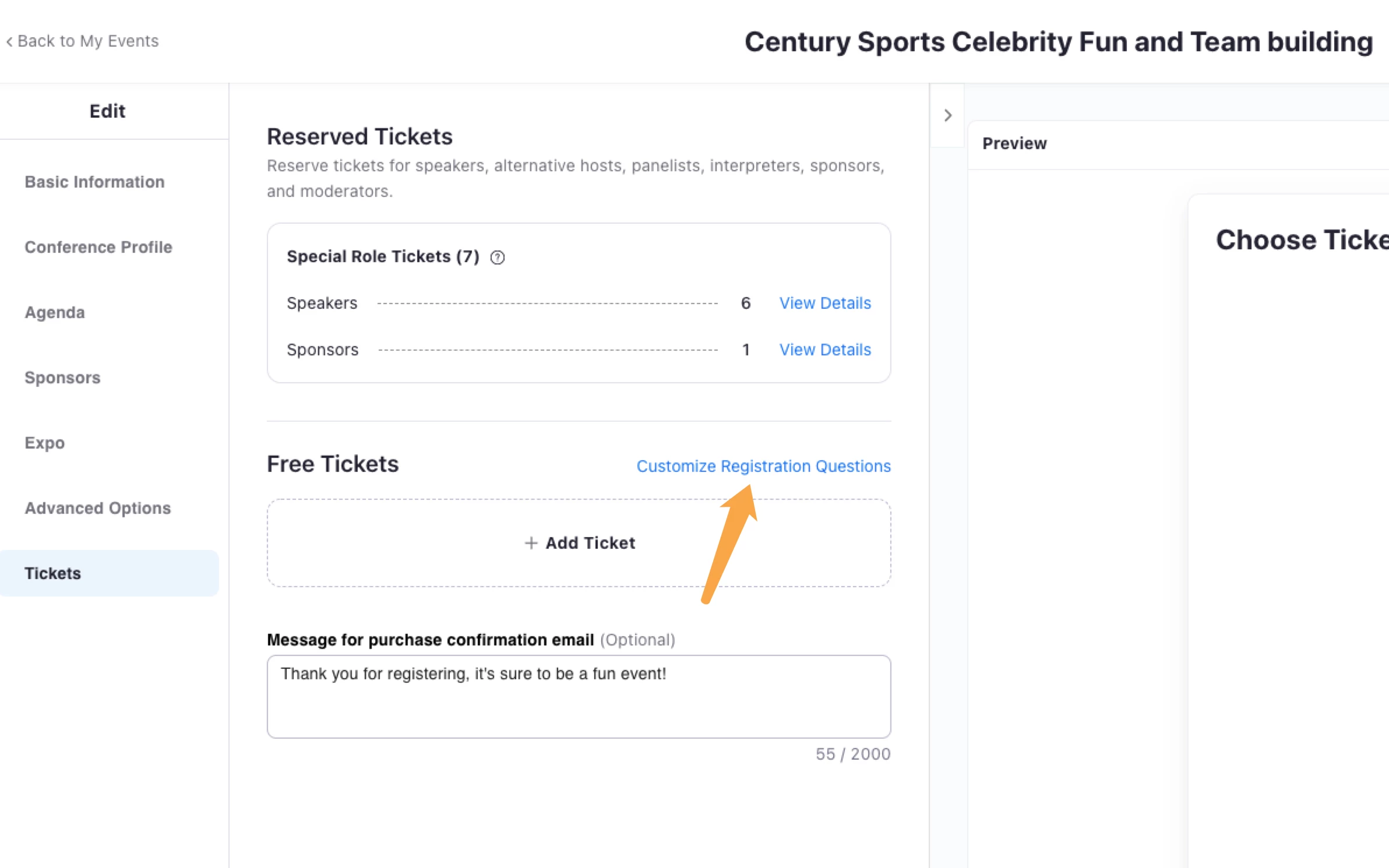The height and width of the screenshot is (868, 1389).
Task: Click the back arrow to My Events
Action: pos(9,41)
